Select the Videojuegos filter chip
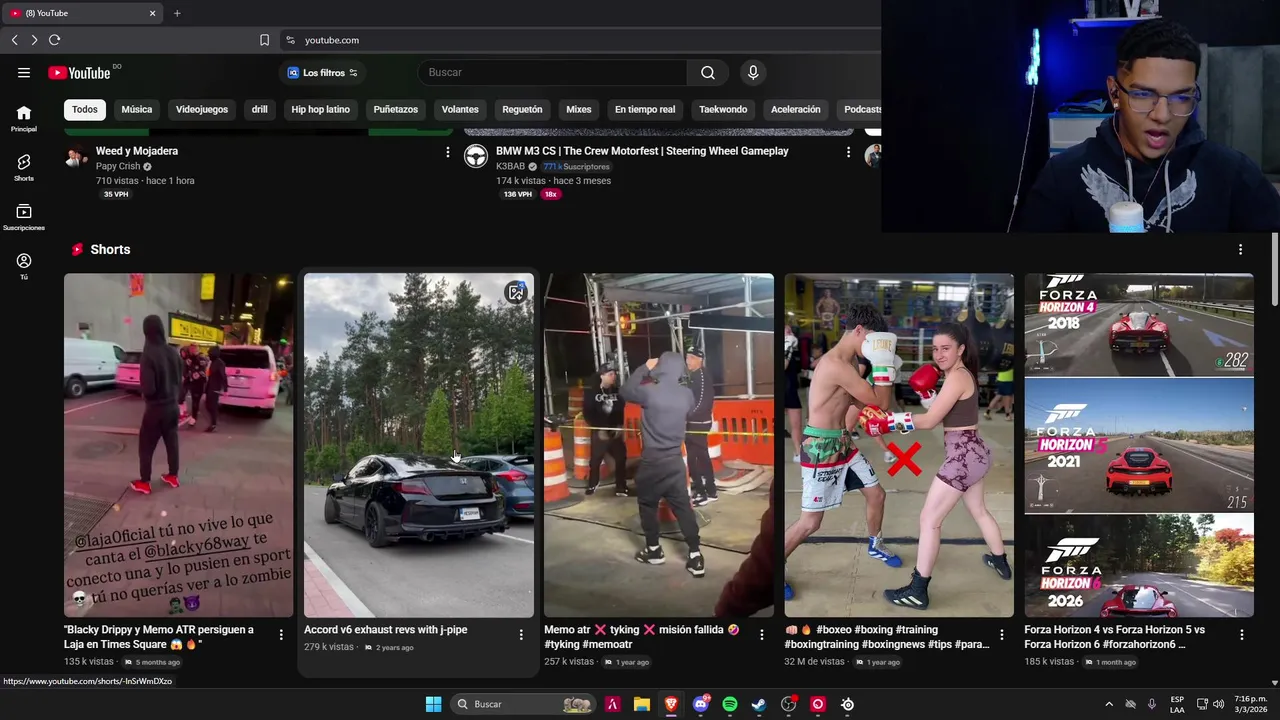Image resolution: width=1280 pixels, height=720 pixels. 202,109
